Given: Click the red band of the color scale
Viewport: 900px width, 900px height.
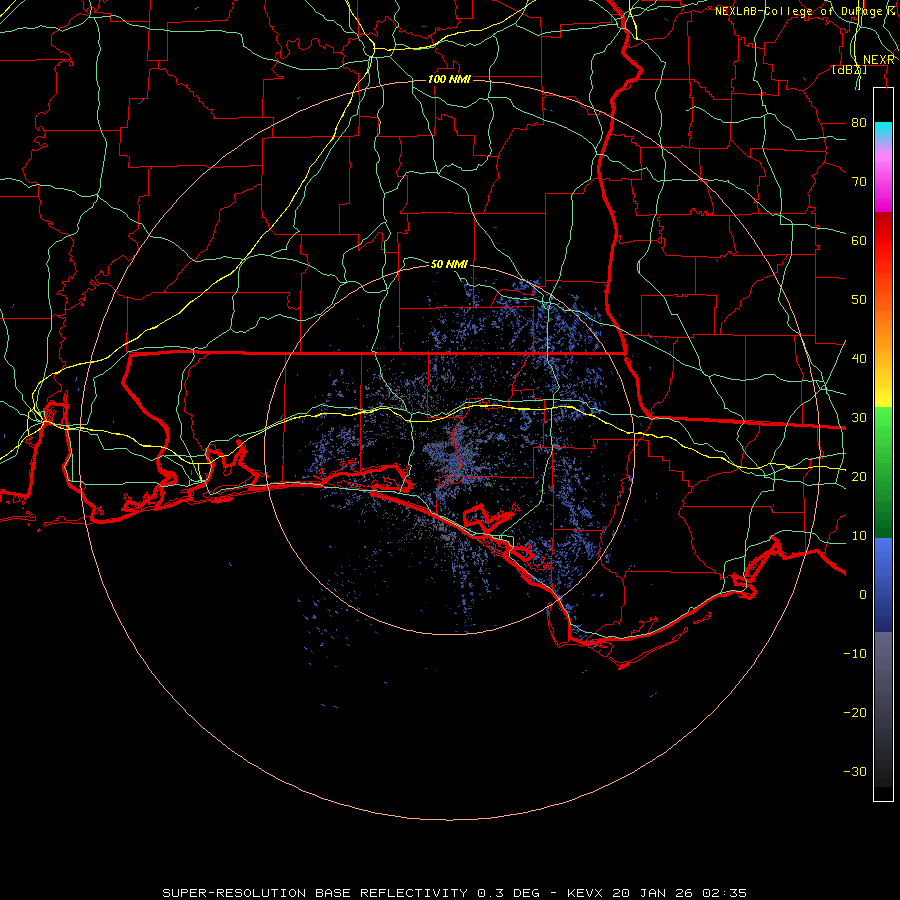Looking at the screenshot, I should tap(883, 241).
